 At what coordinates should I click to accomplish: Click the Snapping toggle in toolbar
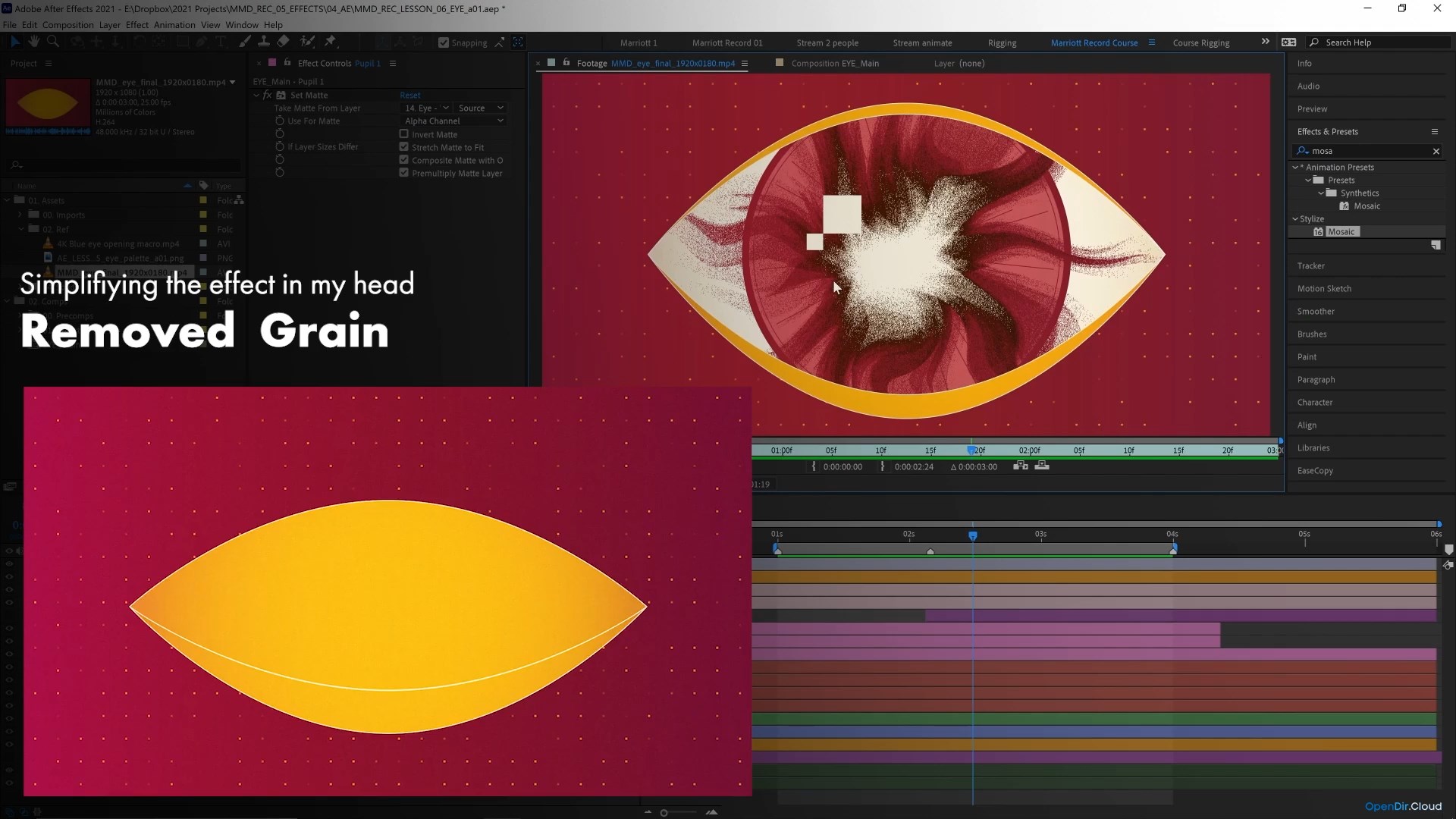(x=443, y=42)
